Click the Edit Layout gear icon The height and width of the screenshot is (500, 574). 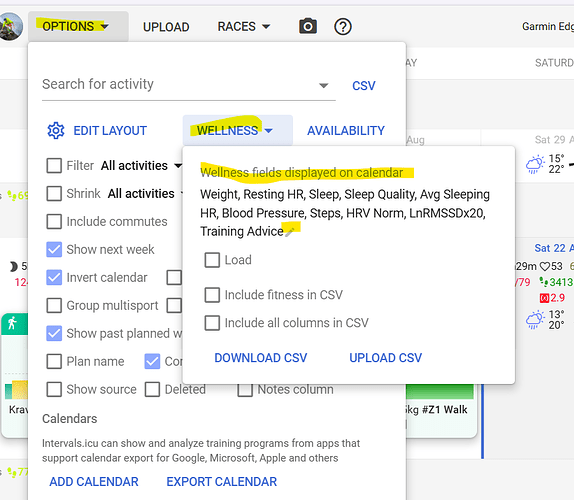pos(56,131)
